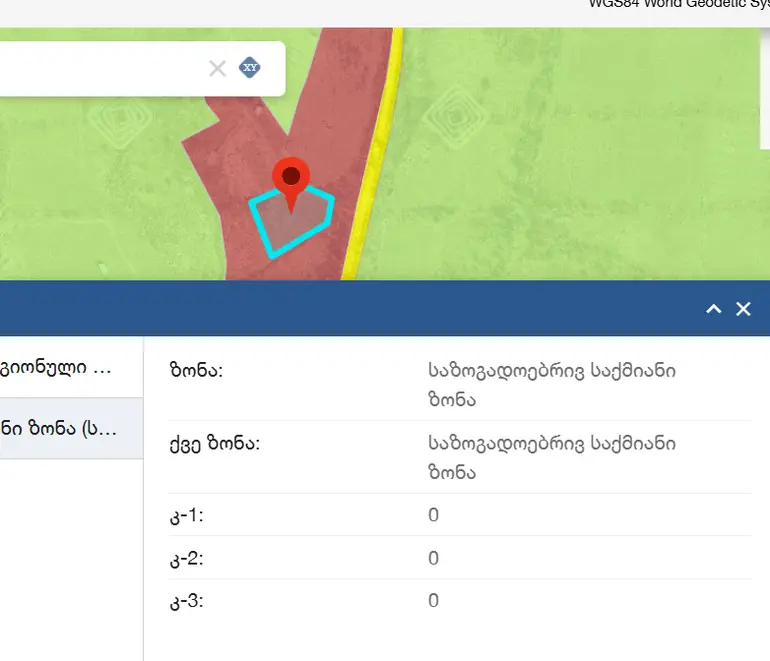Click the 0 value next to კ-3
This screenshot has width=770, height=661.
pyautogui.click(x=433, y=601)
